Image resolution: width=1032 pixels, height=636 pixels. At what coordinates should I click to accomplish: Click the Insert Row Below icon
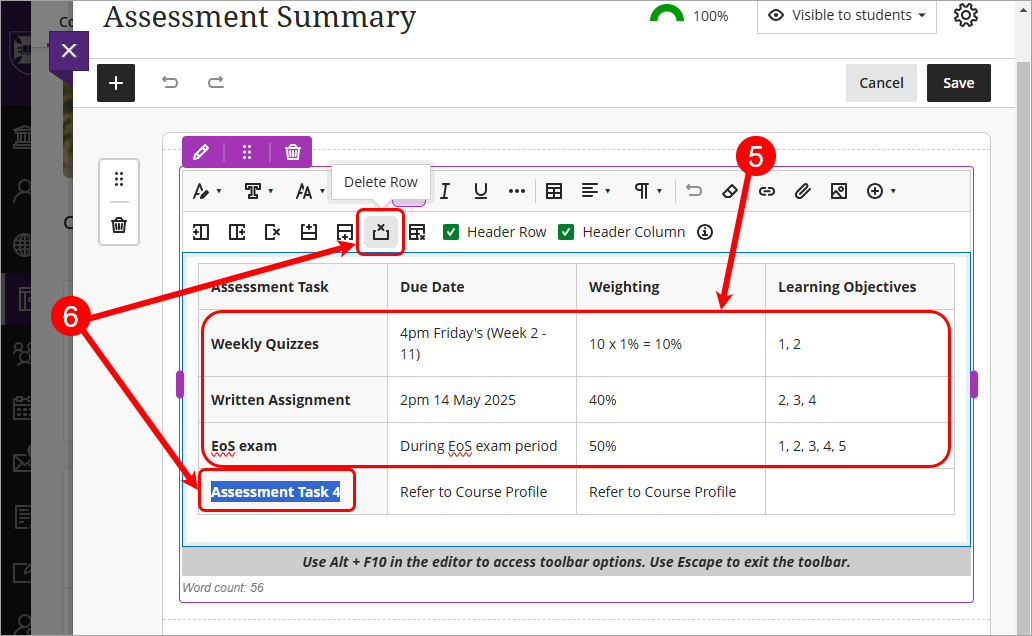pyautogui.click(x=346, y=231)
